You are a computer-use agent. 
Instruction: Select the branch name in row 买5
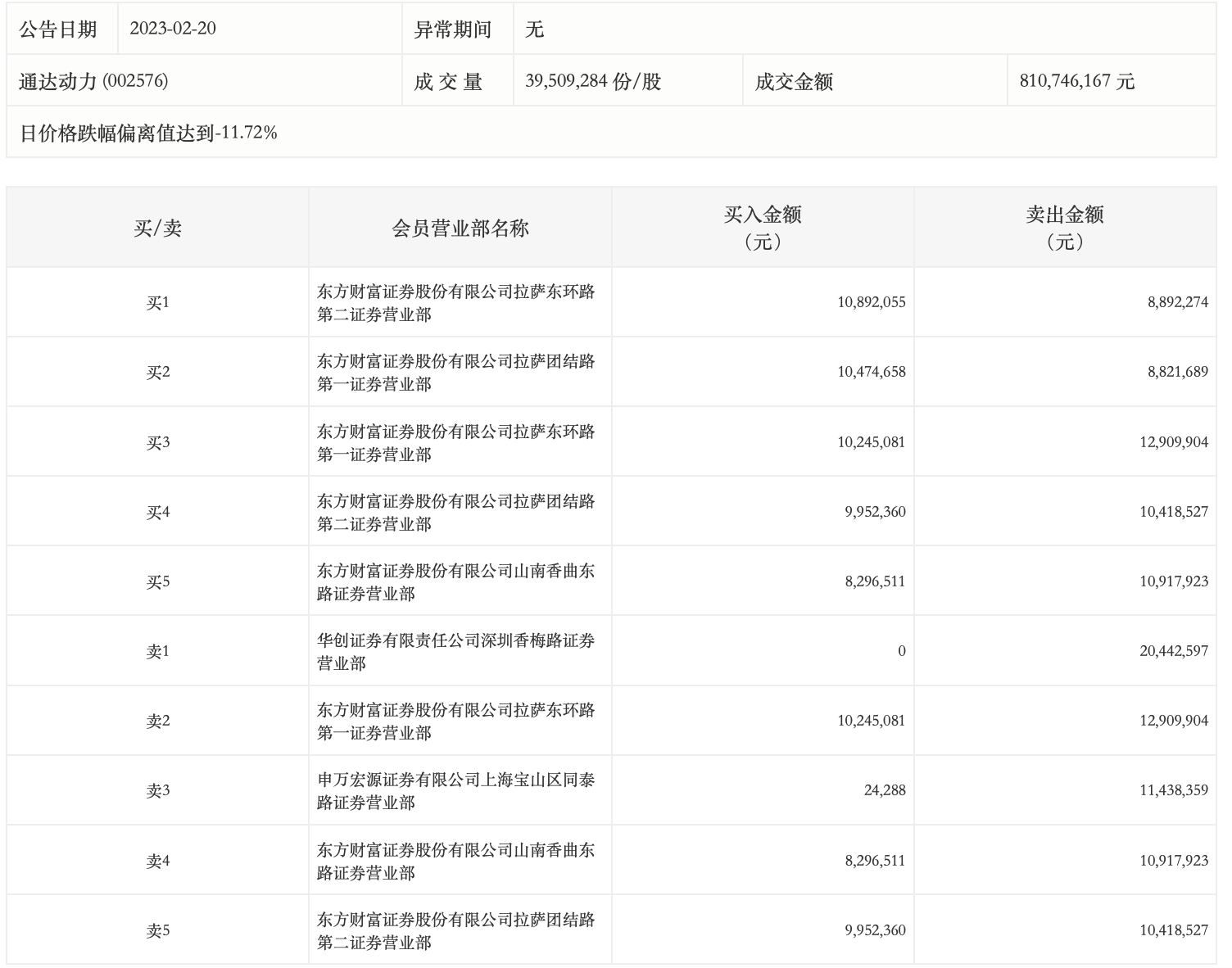point(456,582)
